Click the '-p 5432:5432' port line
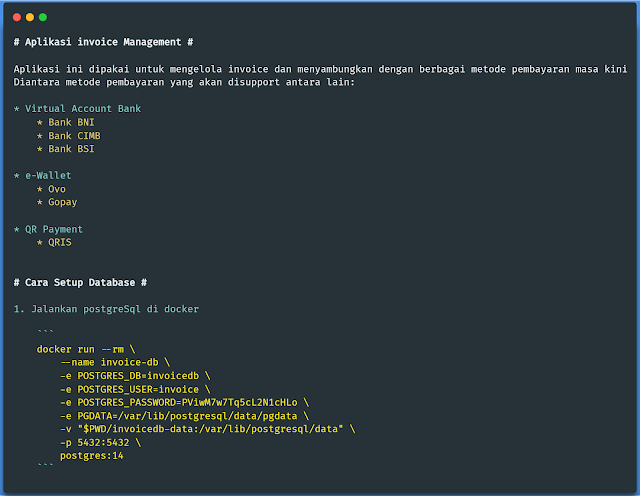The height and width of the screenshot is (496, 640). click(x=100, y=443)
